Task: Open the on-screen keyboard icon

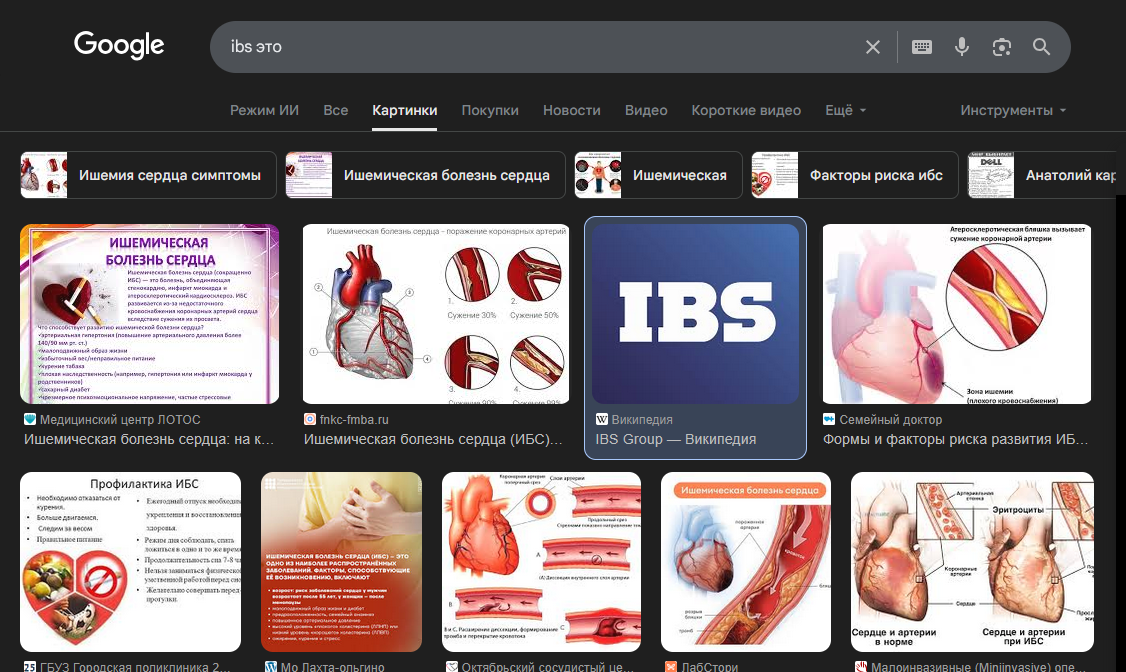Action: 922,47
